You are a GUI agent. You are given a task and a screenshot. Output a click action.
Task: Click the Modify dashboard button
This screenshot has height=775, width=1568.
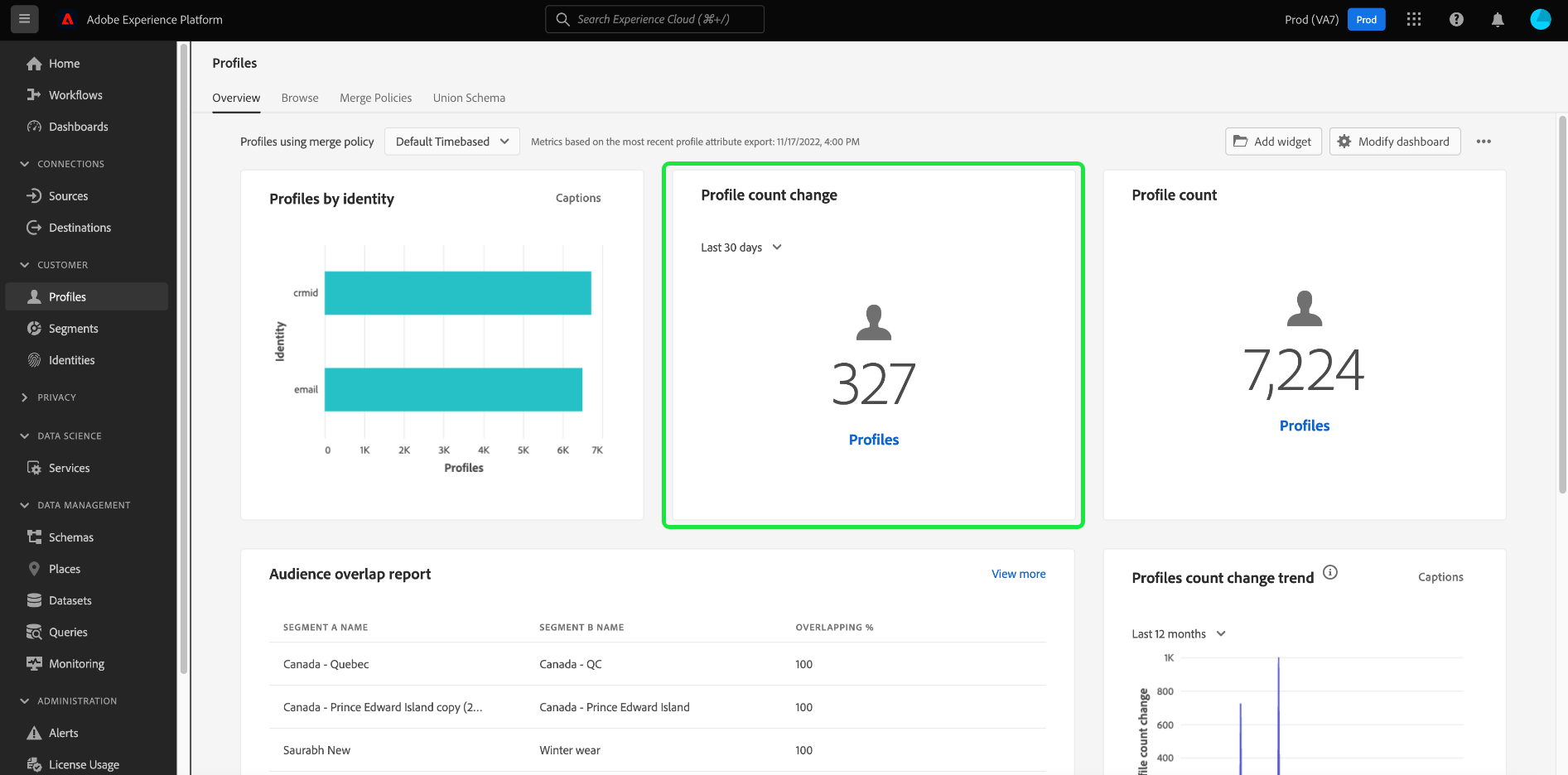[1395, 142]
